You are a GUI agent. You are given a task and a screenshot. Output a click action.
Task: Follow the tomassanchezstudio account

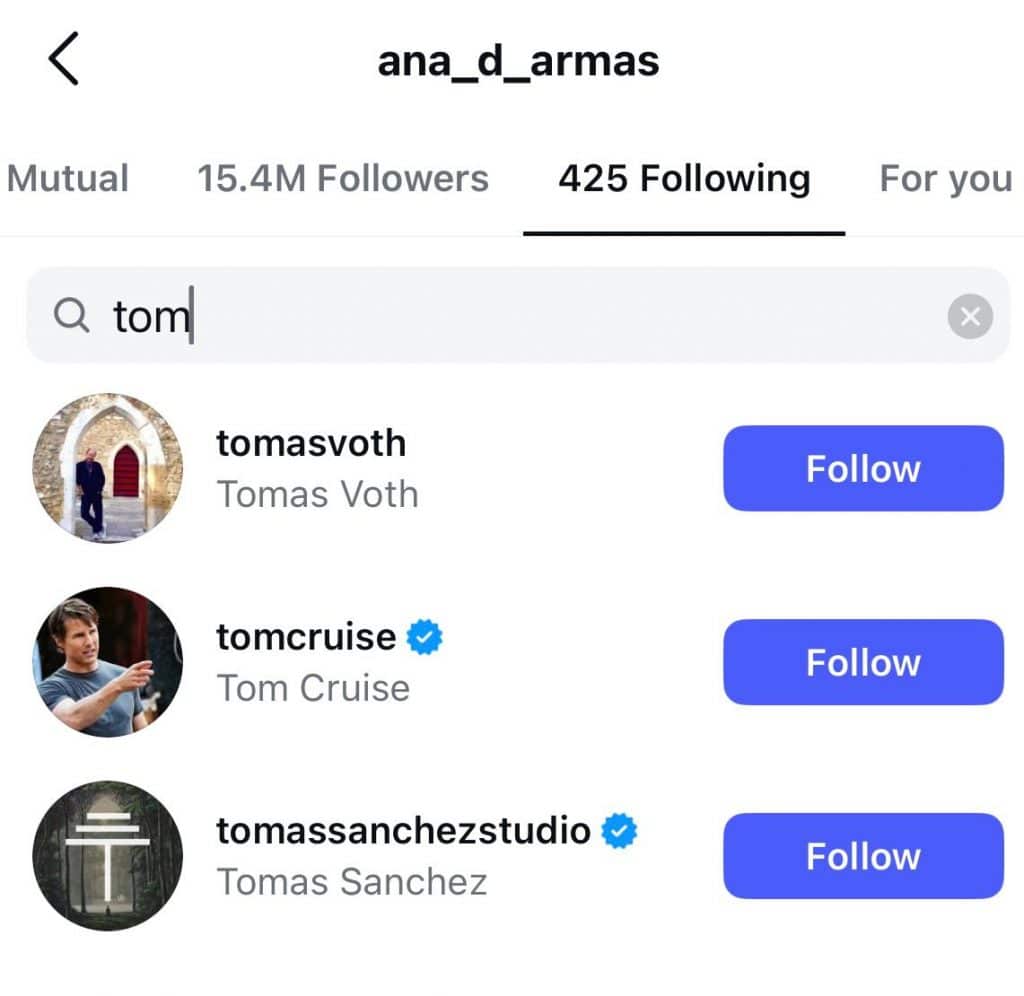coord(863,856)
